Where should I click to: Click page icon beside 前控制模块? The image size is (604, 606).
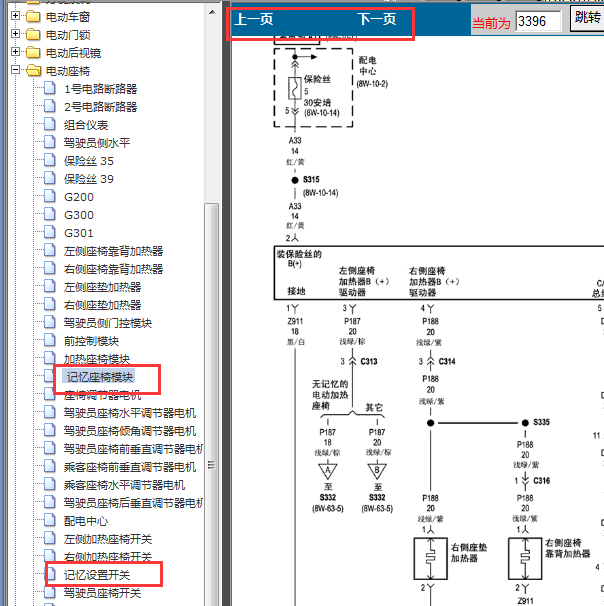[x=49, y=340]
